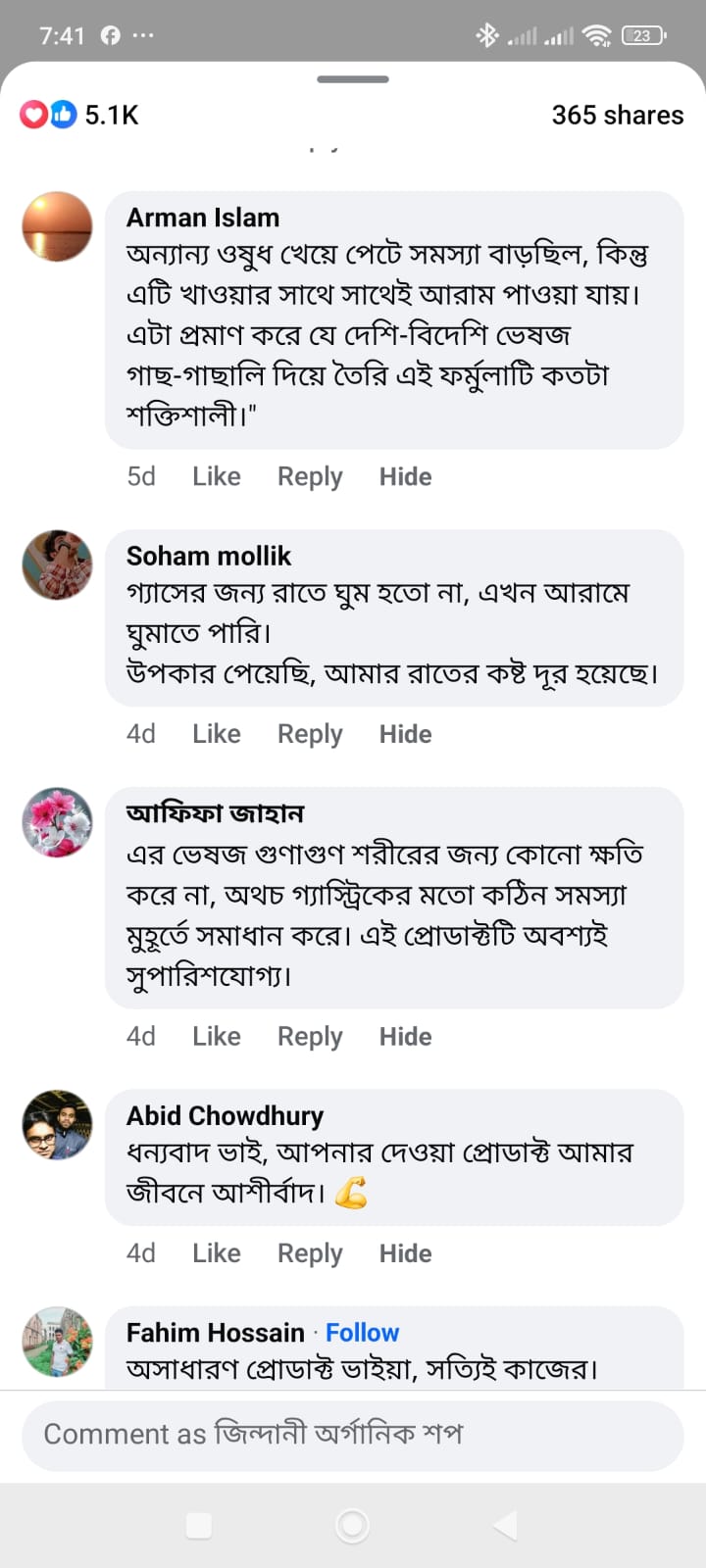
Task: Follow Fahim Hossain
Action: click(x=362, y=1333)
